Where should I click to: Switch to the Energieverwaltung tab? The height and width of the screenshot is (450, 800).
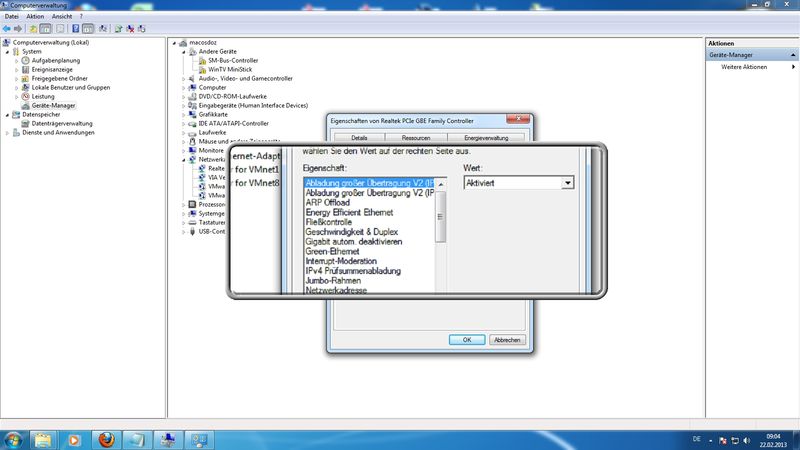pyautogui.click(x=486, y=138)
